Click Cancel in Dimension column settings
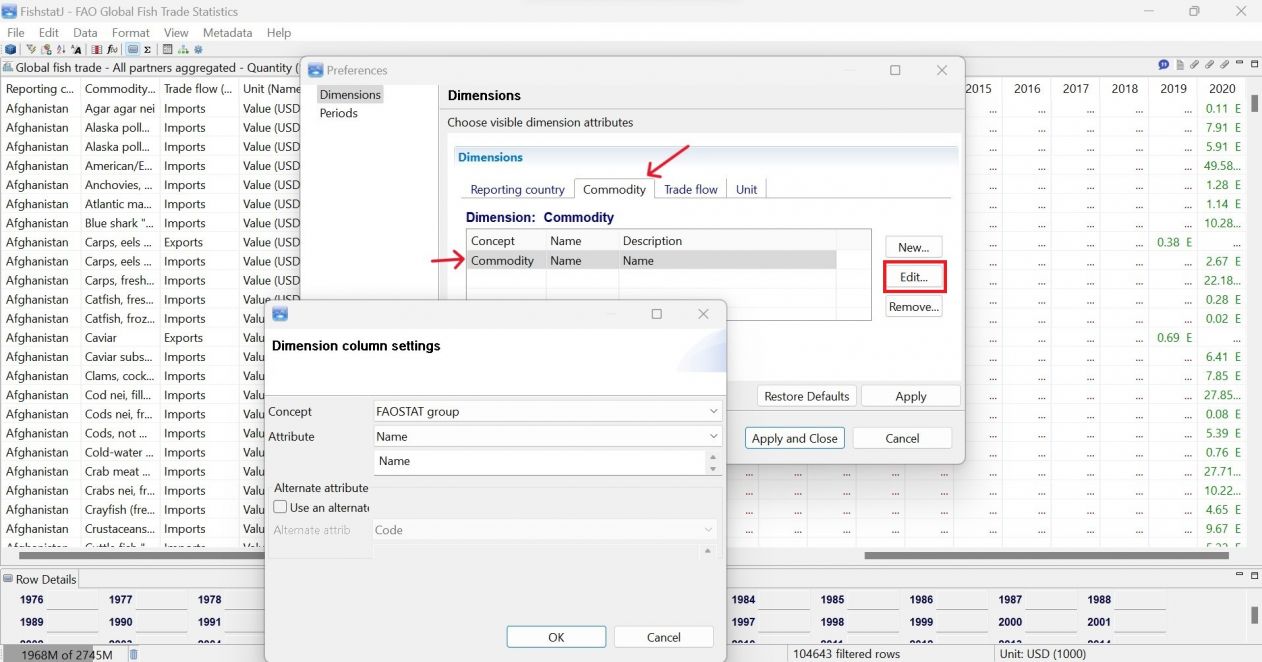 tap(664, 637)
